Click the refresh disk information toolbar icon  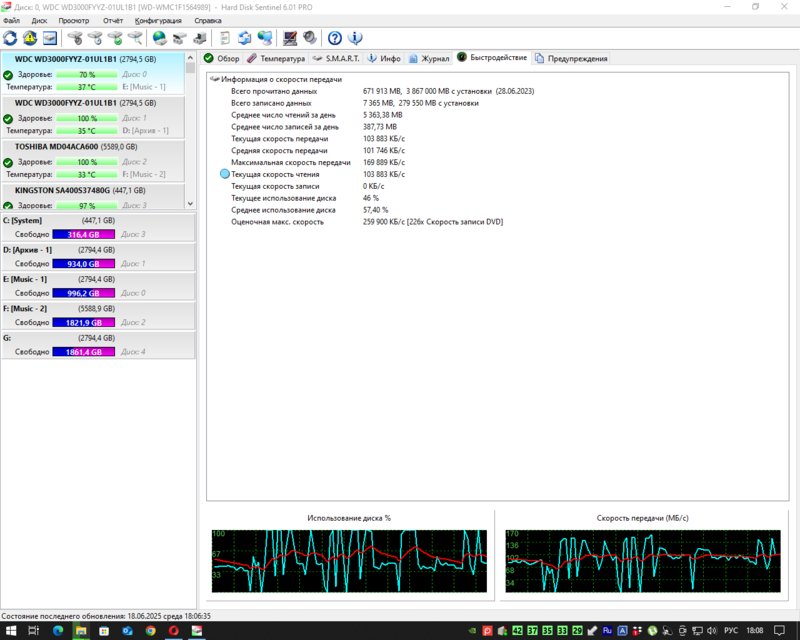11,38
